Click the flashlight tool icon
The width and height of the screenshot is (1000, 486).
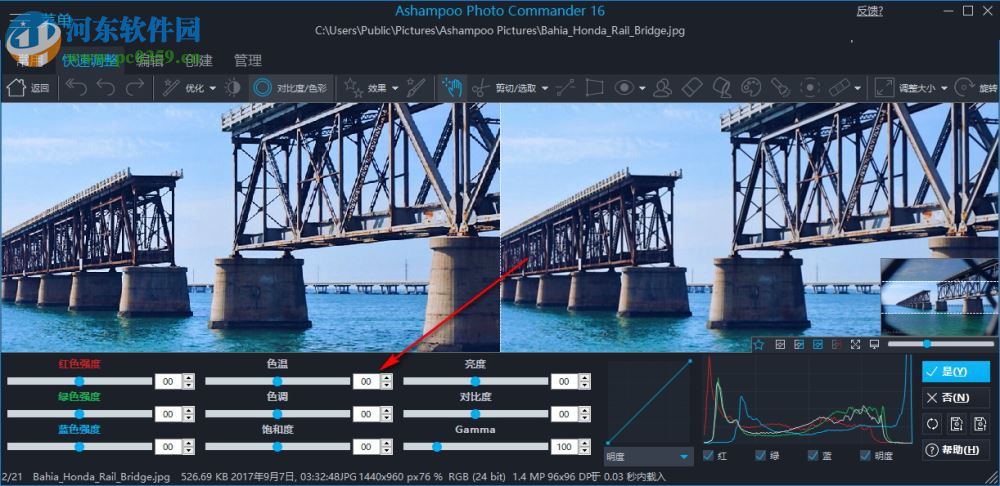(x=780, y=88)
